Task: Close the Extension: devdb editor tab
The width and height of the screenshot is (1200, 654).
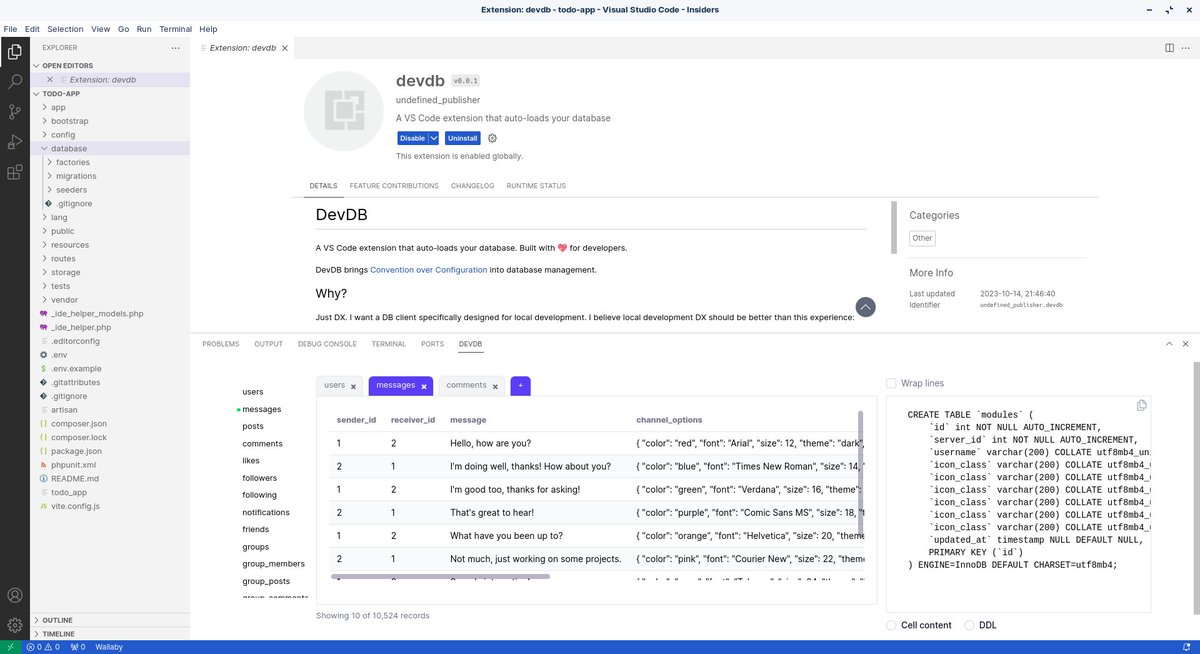Action: click(284, 48)
